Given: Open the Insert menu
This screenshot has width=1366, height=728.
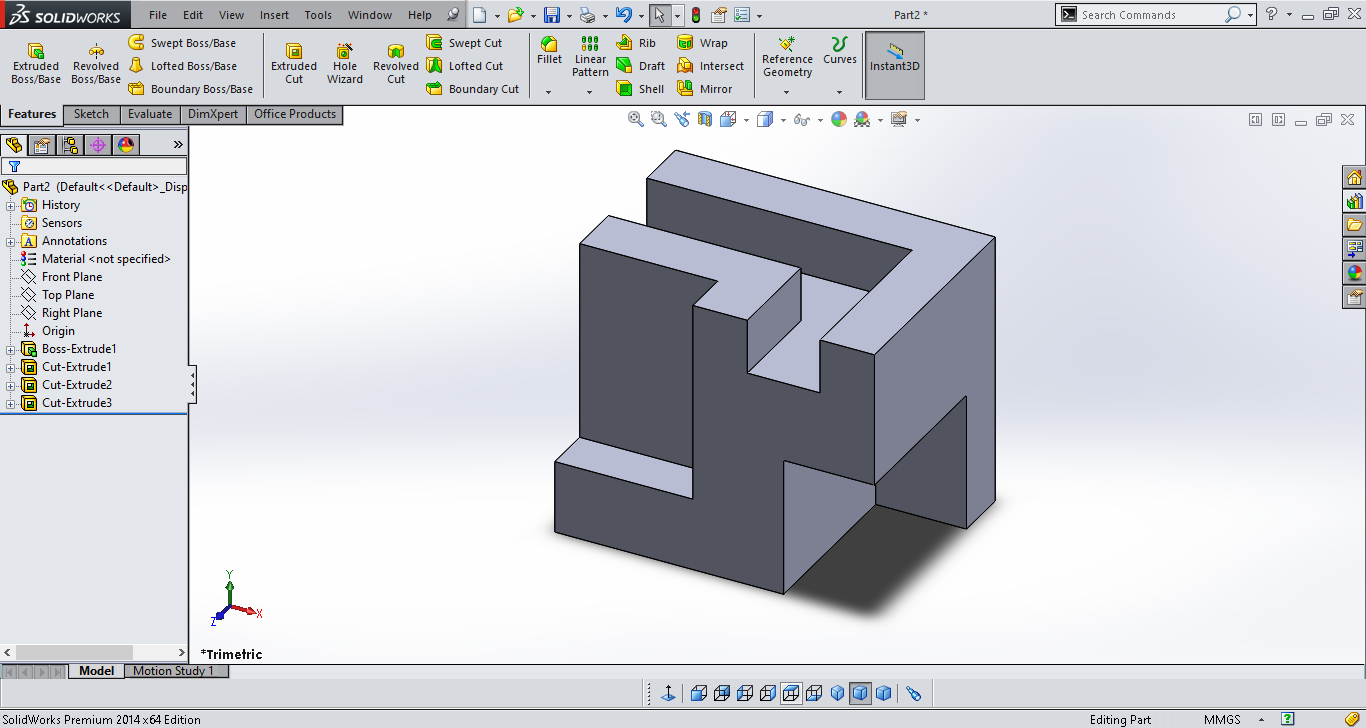Looking at the screenshot, I should click(274, 15).
